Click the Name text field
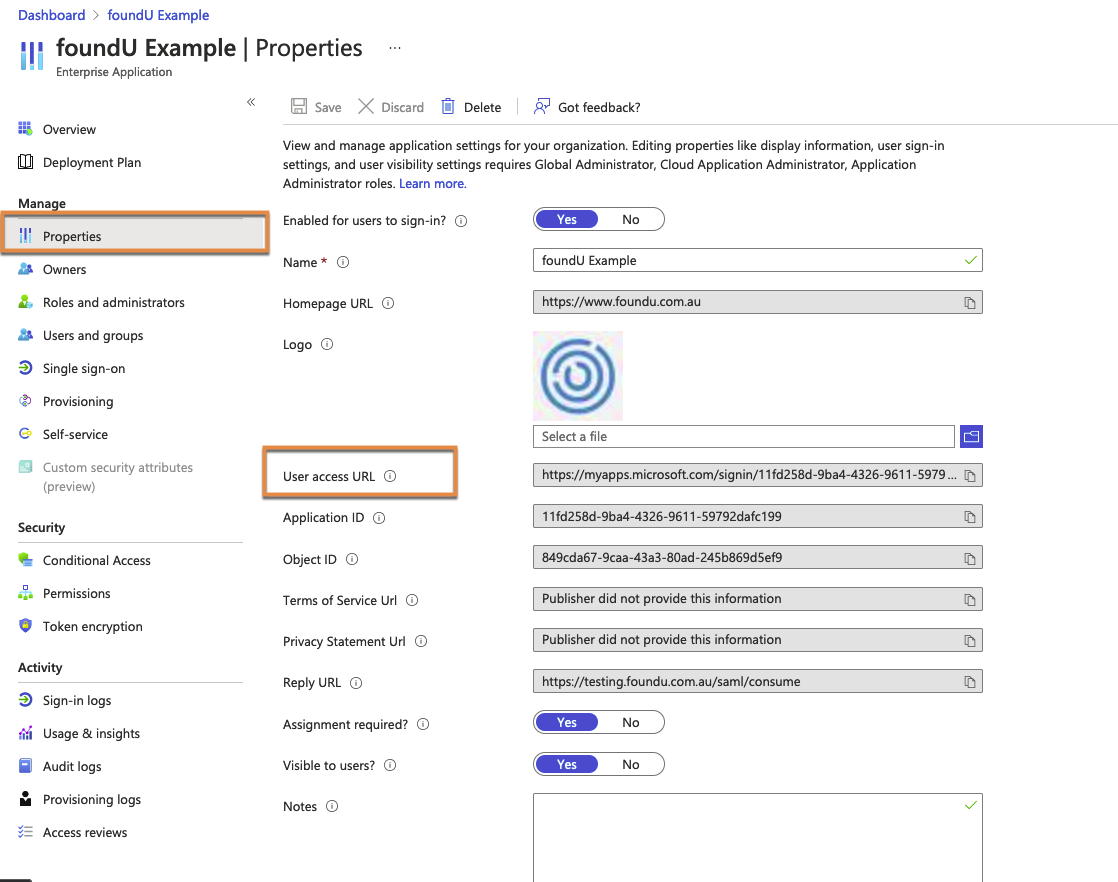This screenshot has height=882, width=1118. [x=750, y=261]
